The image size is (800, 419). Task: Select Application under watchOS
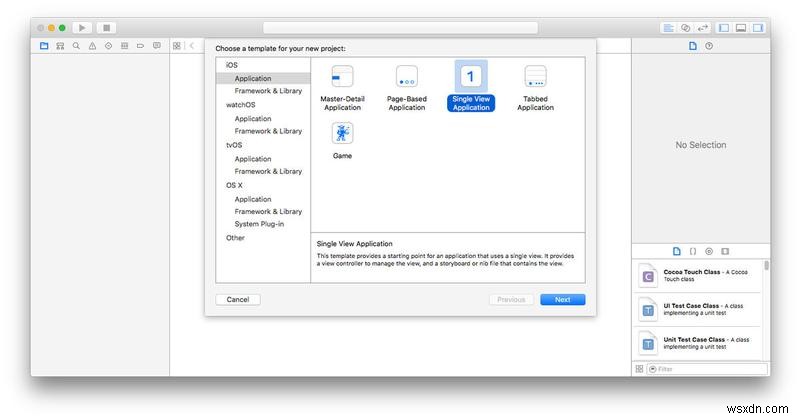click(253, 118)
